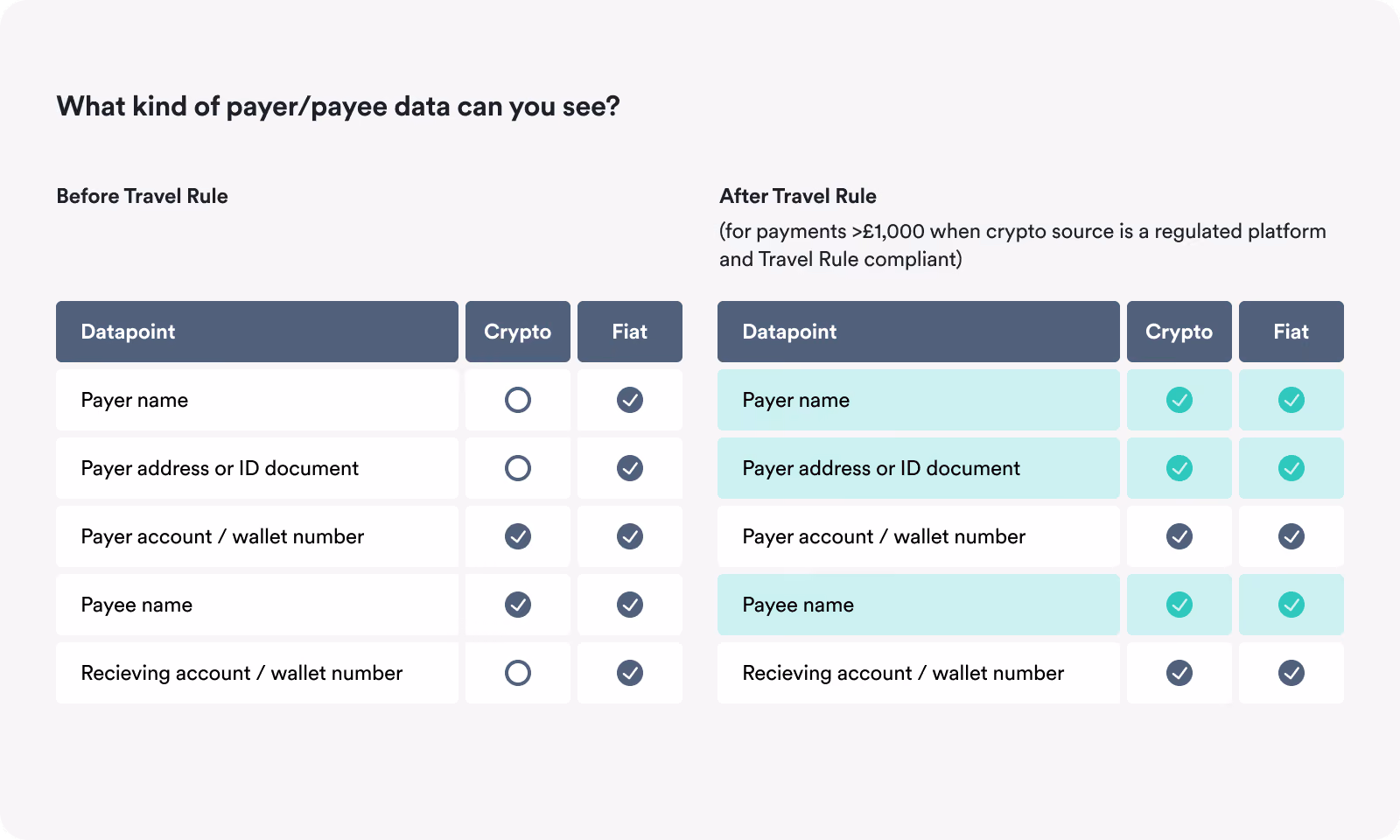Click teal Crypto checkmark for Payee name after Travel Rule
The height and width of the screenshot is (840, 1400).
1179,605
